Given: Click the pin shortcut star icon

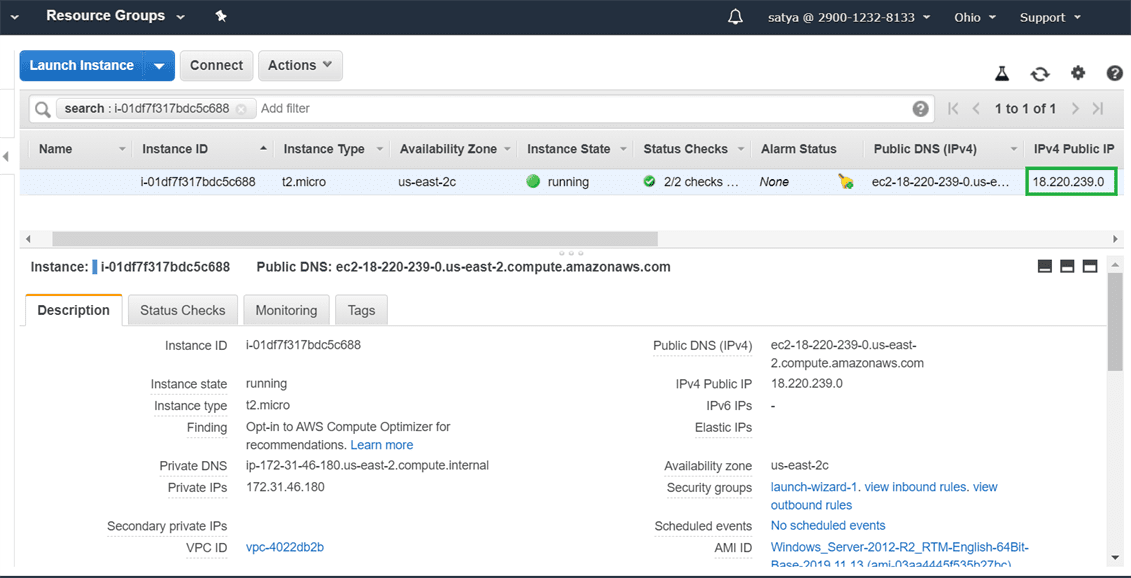Looking at the screenshot, I should point(221,16).
